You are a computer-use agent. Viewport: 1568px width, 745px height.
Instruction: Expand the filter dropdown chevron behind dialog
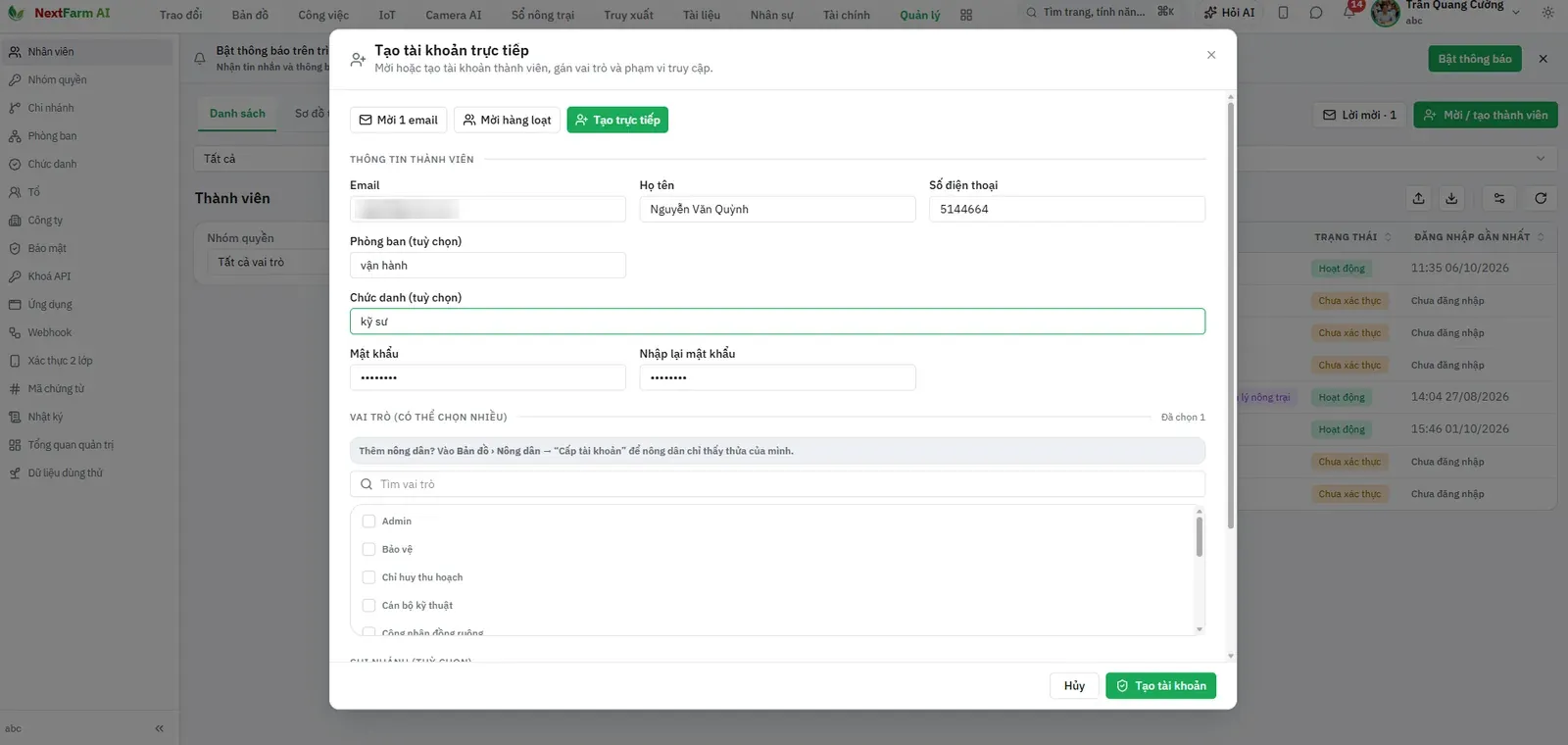tap(1541, 159)
